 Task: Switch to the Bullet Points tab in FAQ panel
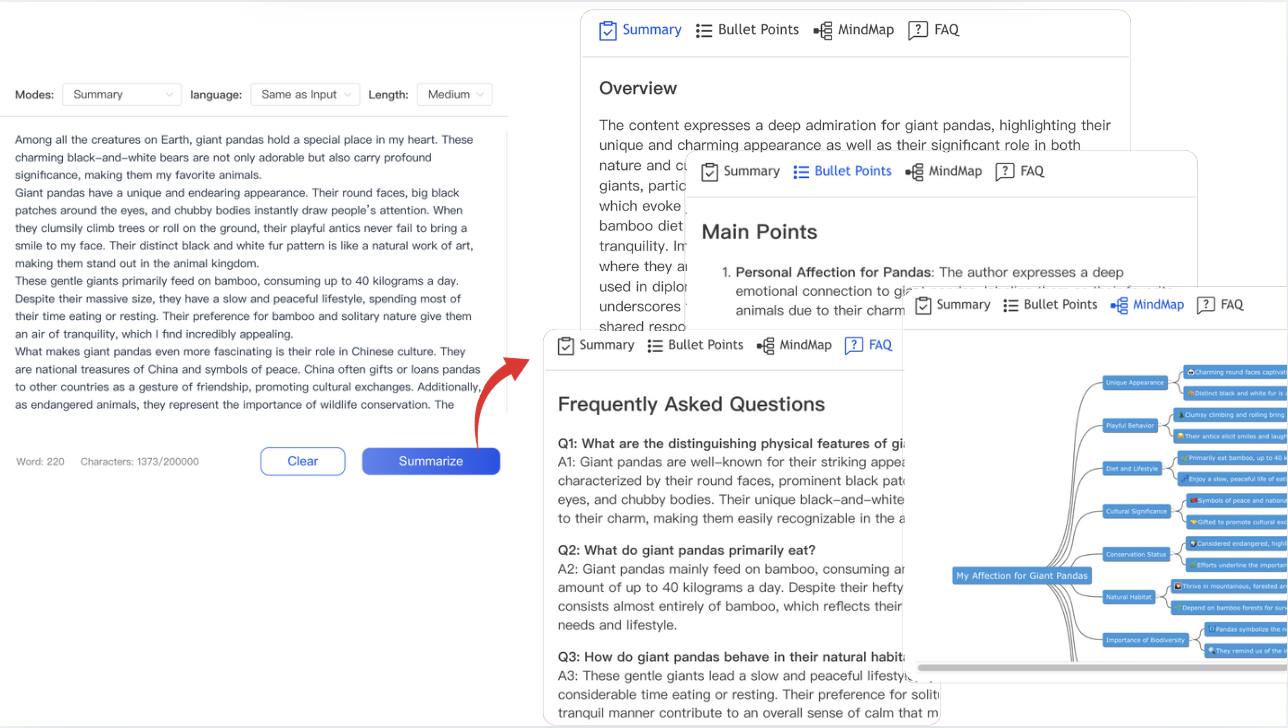695,345
